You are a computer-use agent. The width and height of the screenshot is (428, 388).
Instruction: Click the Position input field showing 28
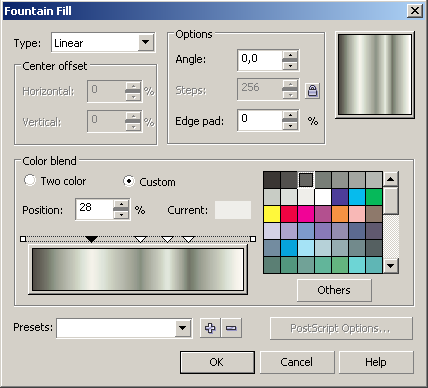(94, 209)
